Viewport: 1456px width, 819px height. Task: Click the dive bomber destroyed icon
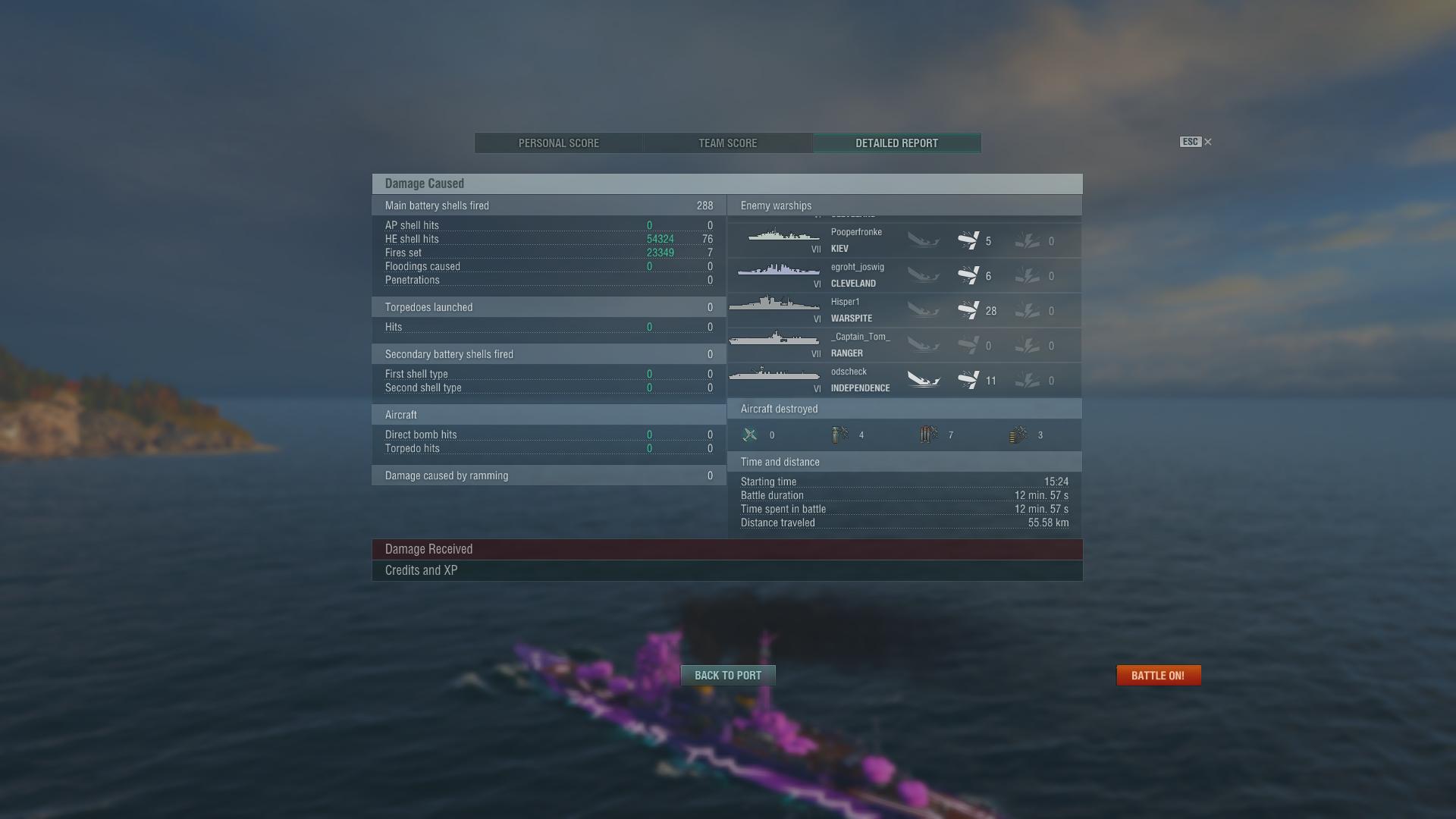click(x=839, y=435)
